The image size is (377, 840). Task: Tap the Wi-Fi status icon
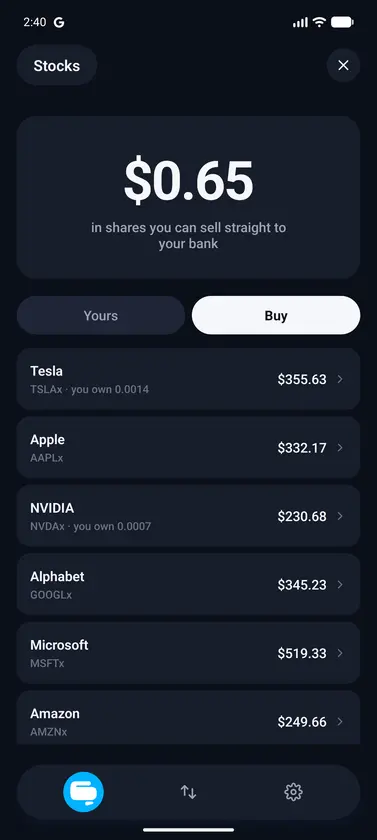tap(319, 22)
